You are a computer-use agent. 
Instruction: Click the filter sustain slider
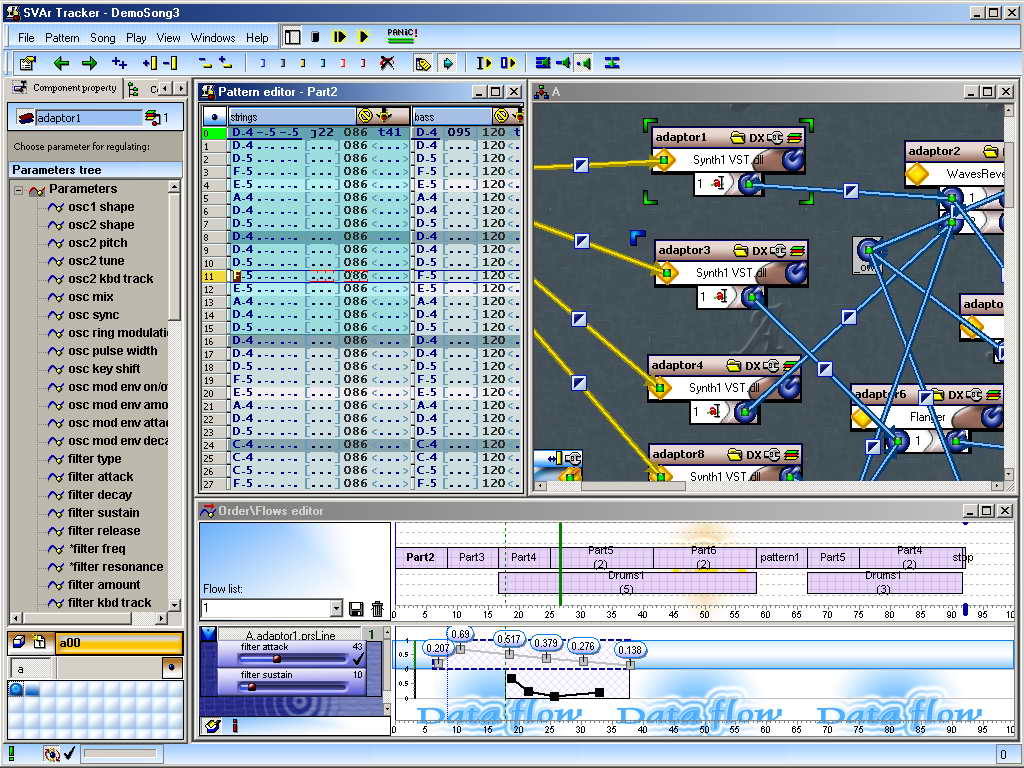(293, 686)
